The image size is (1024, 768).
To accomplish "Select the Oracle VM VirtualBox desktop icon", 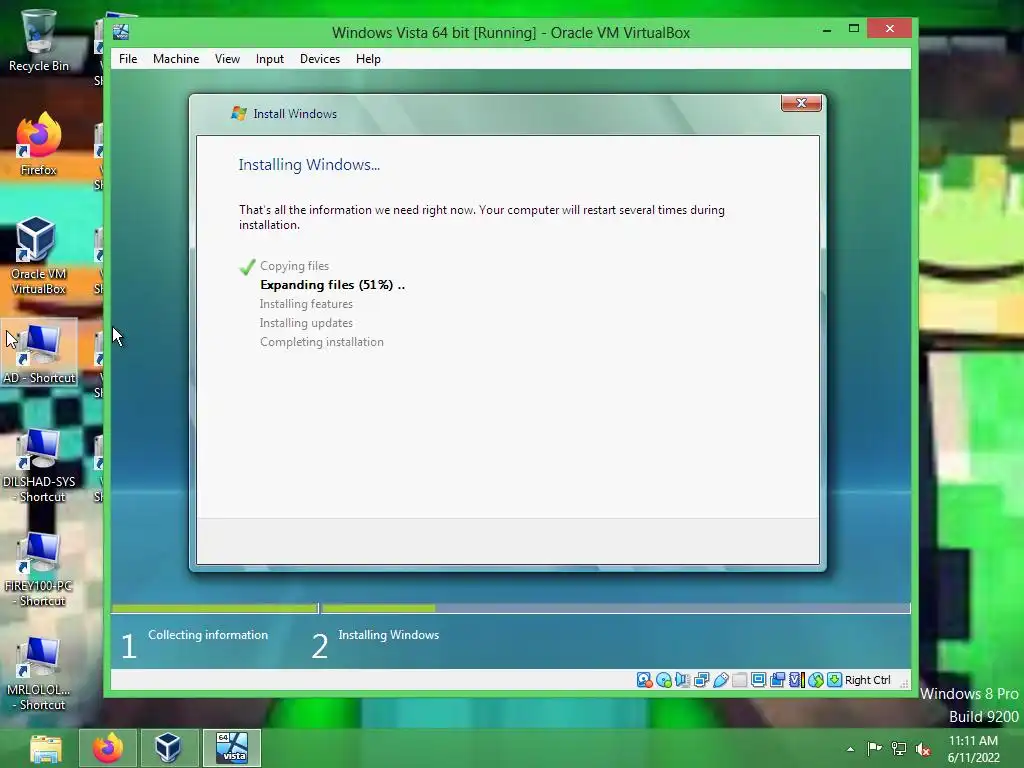I will pyautogui.click(x=39, y=256).
